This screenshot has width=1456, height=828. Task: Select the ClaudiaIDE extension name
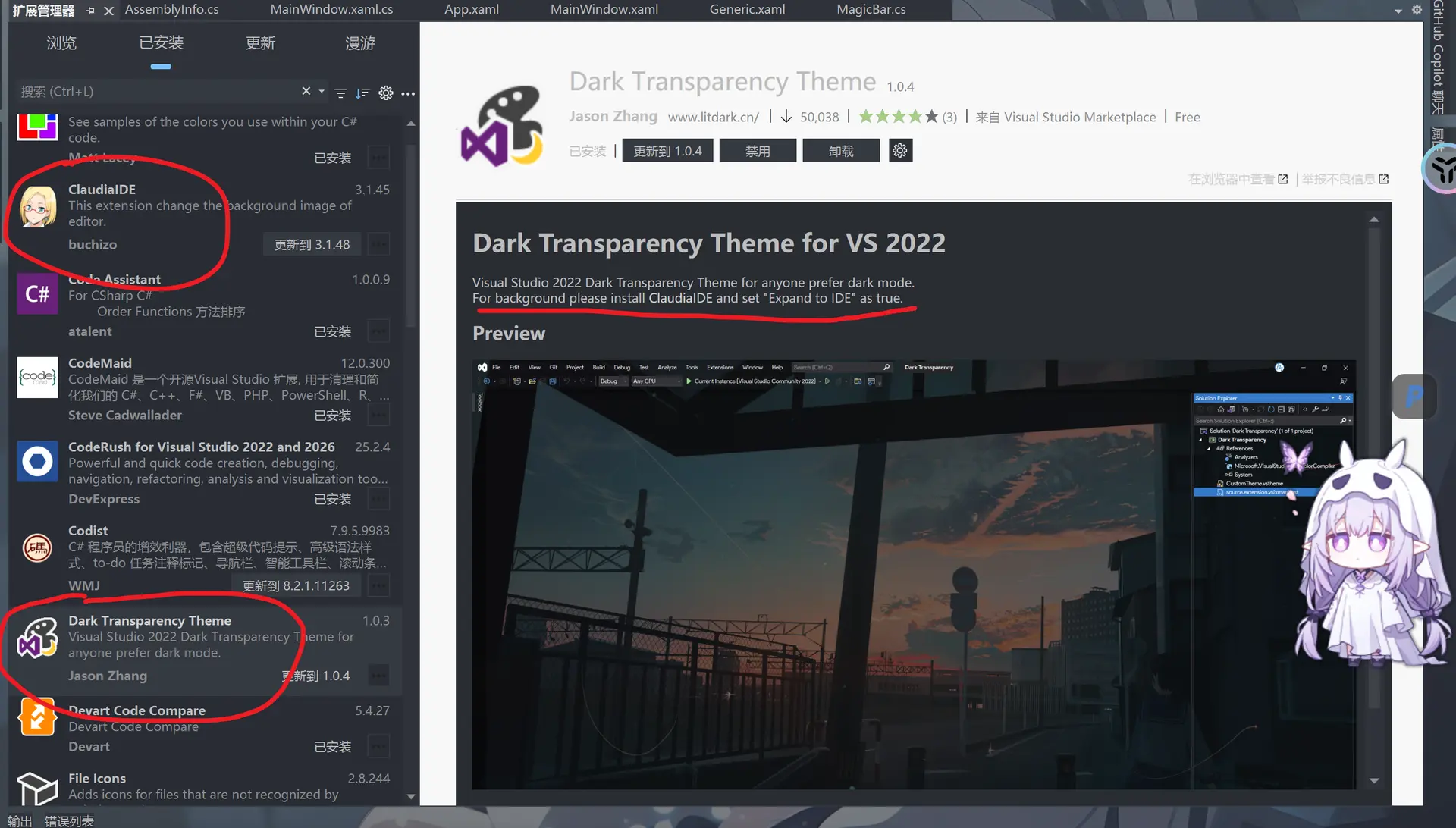coord(102,189)
